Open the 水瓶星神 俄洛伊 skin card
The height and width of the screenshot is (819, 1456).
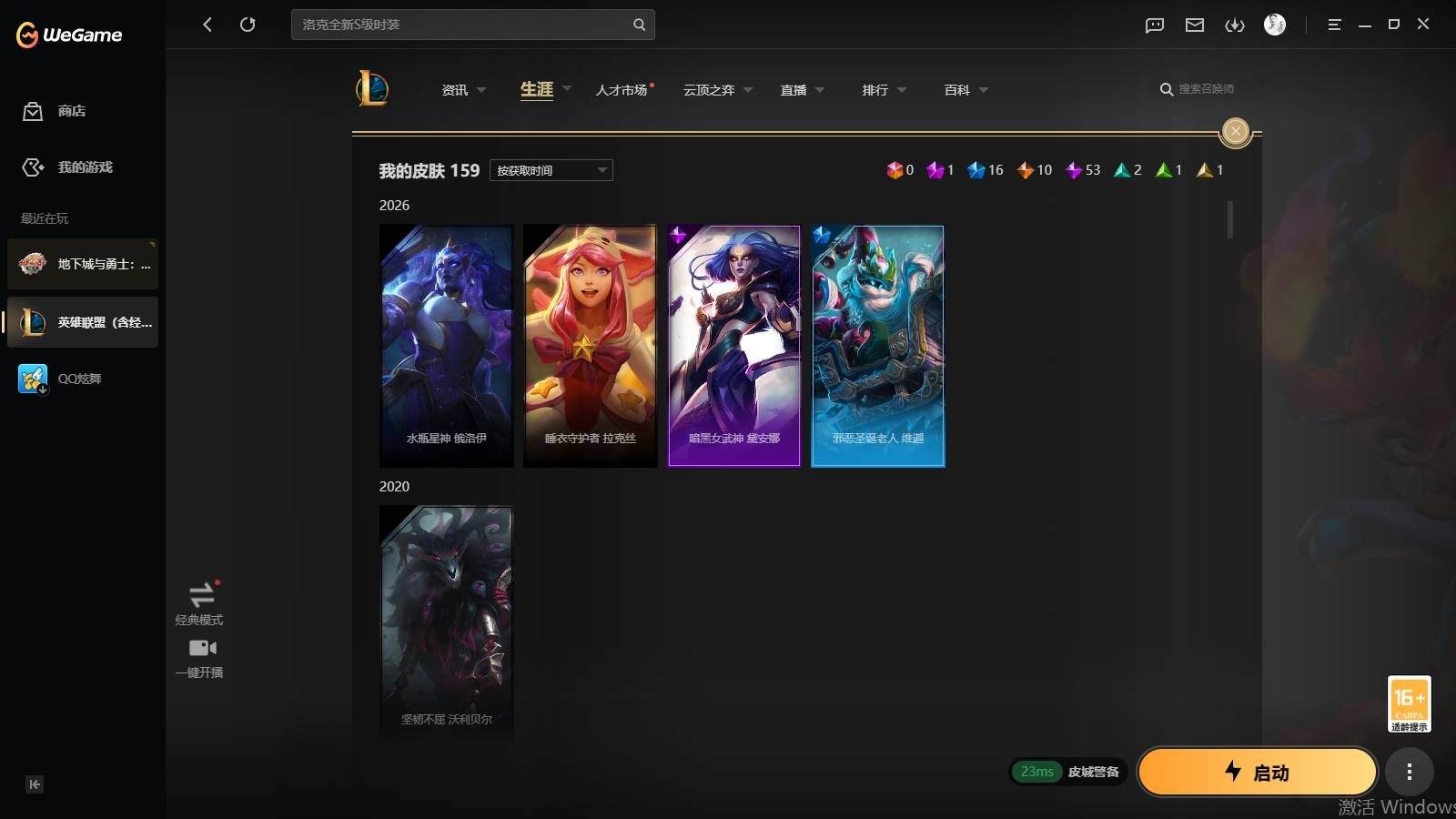[446, 346]
